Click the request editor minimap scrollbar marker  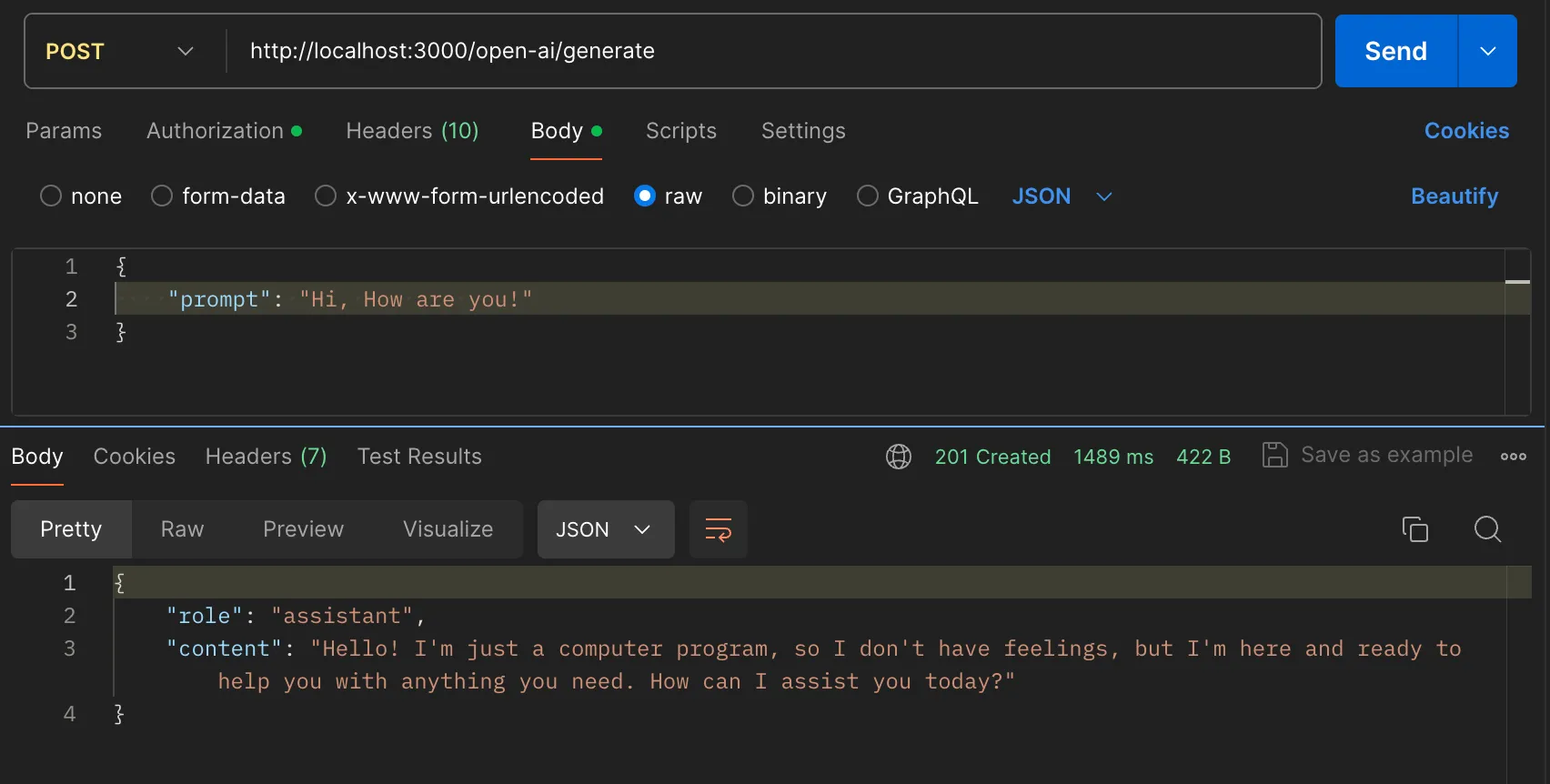(1517, 282)
